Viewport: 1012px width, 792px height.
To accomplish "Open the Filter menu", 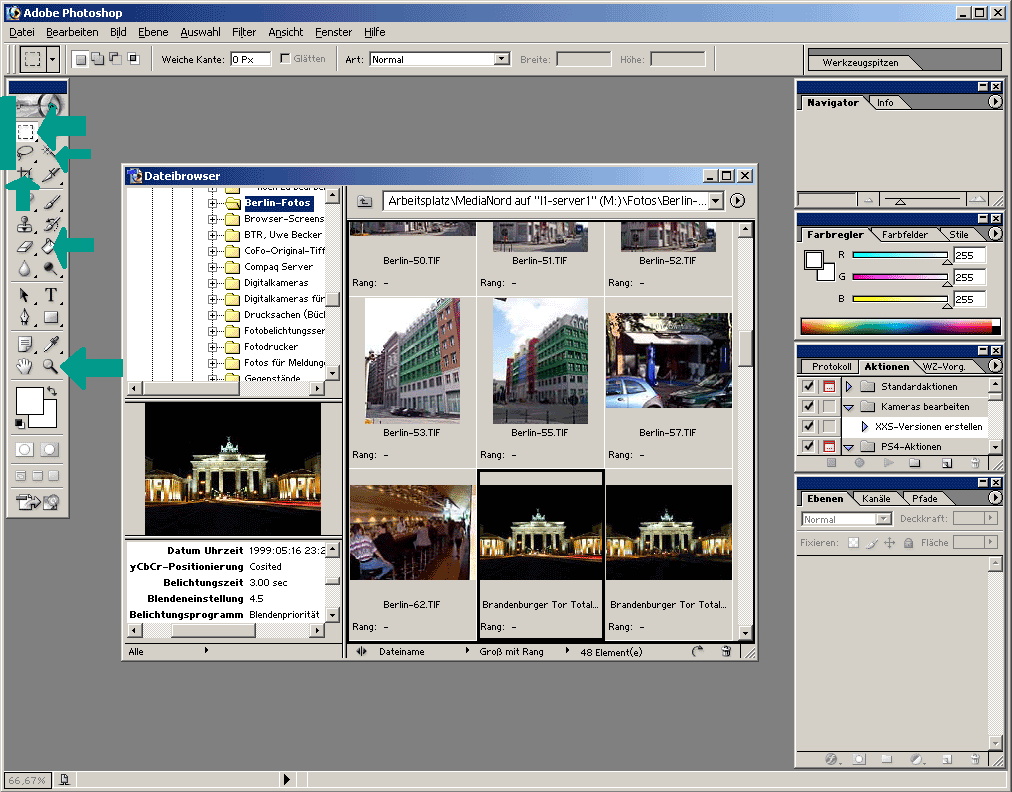I will (244, 32).
